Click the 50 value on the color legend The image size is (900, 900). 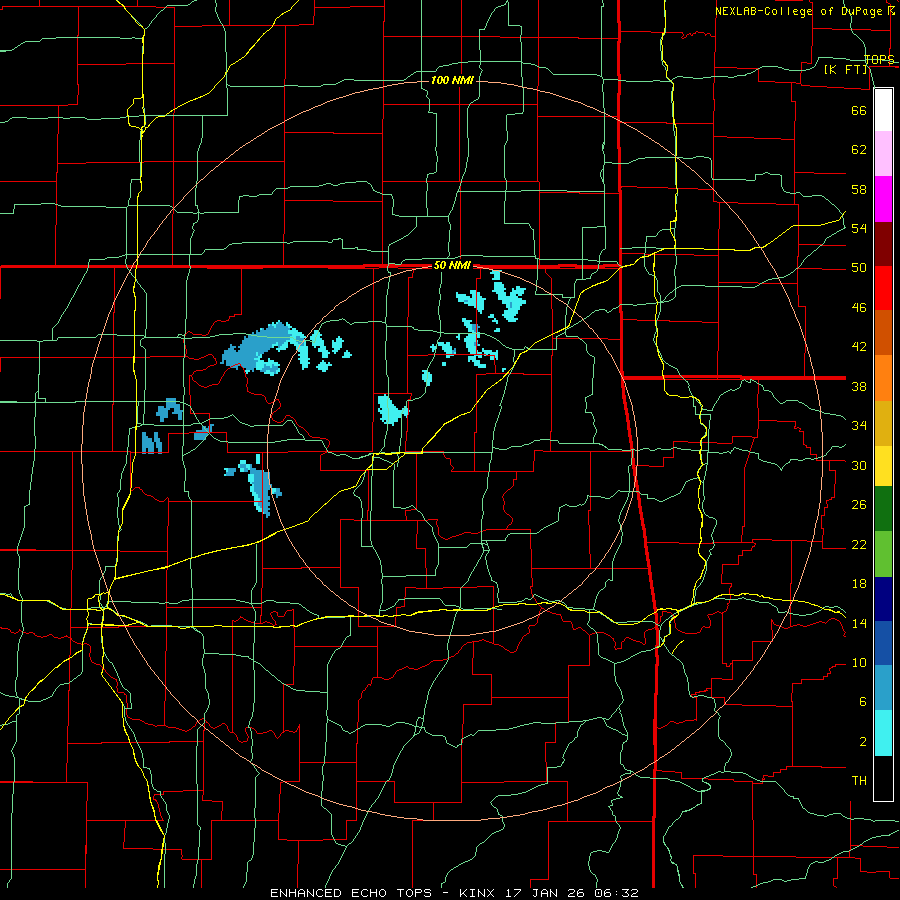point(859,268)
